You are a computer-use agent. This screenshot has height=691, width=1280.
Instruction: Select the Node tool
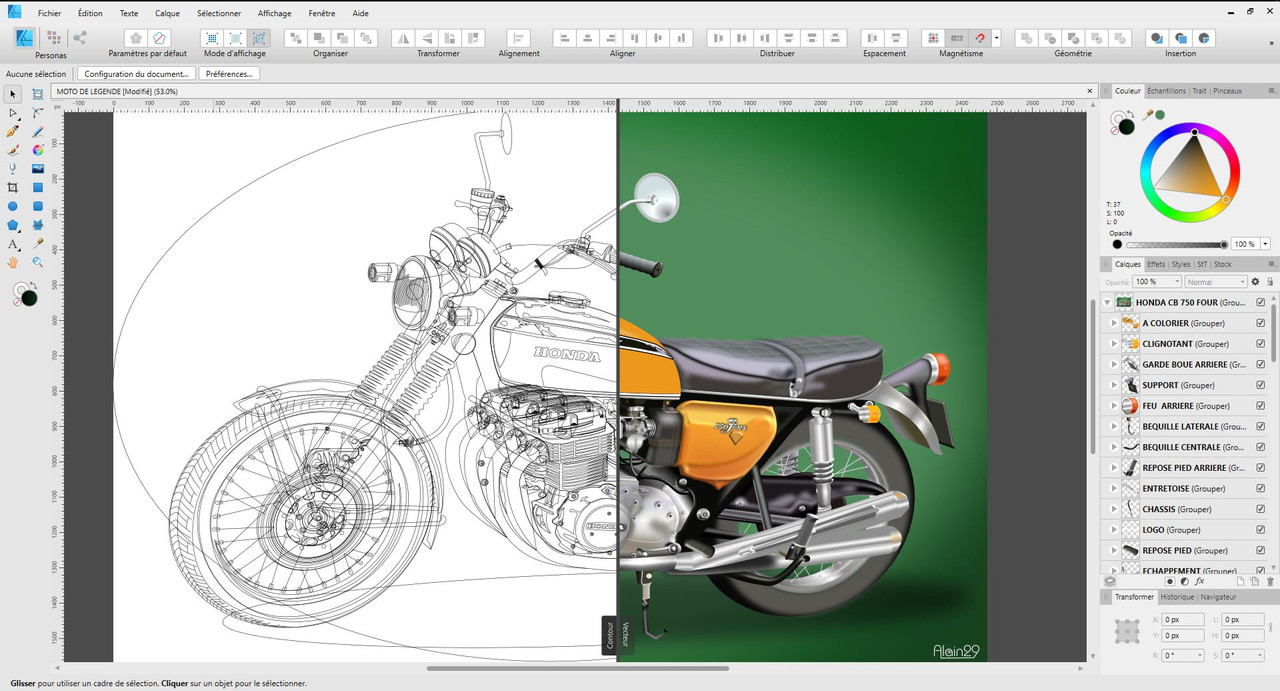click(13, 113)
